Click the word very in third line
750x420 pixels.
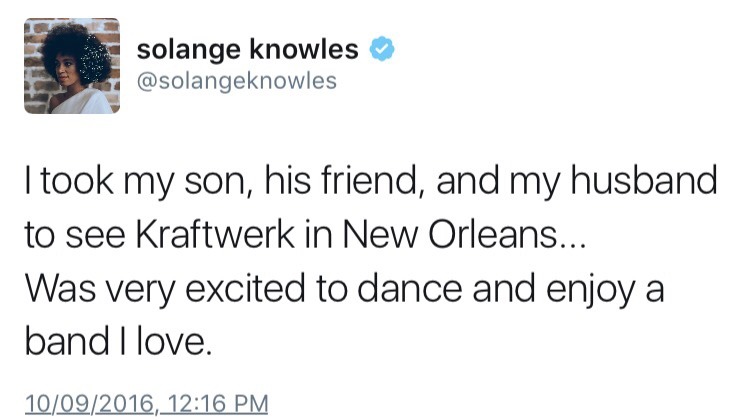point(140,293)
